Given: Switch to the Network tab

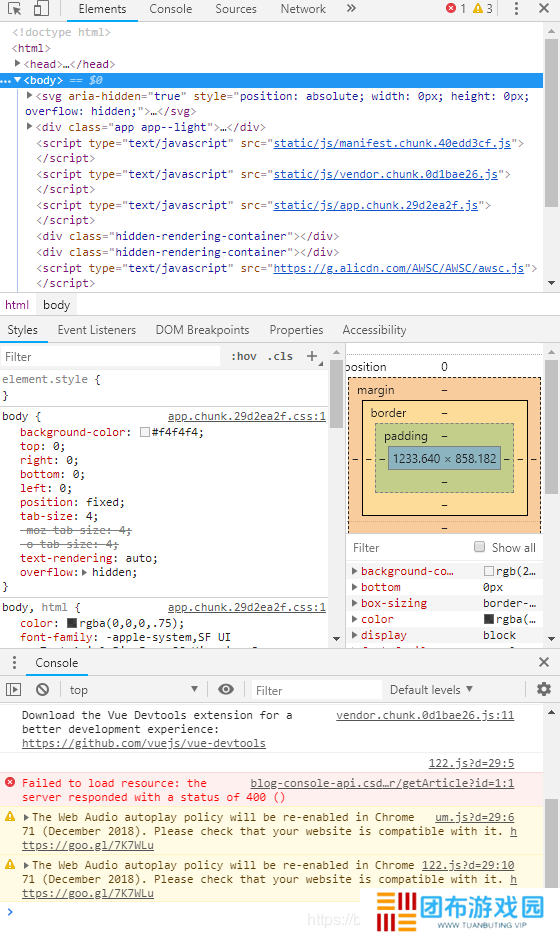Looking at the screenshot, I should pos(303,9).
